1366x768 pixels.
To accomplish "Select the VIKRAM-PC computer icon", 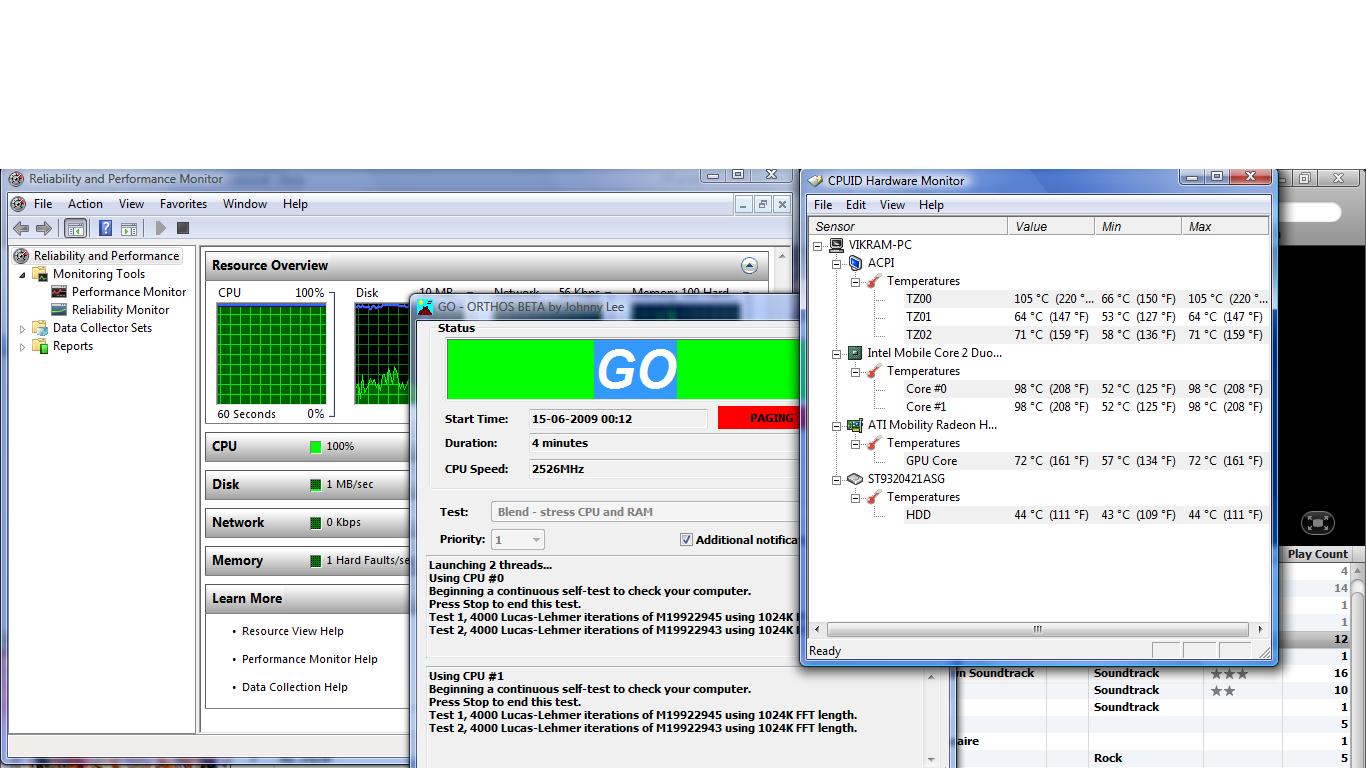I will coord(835,245).
